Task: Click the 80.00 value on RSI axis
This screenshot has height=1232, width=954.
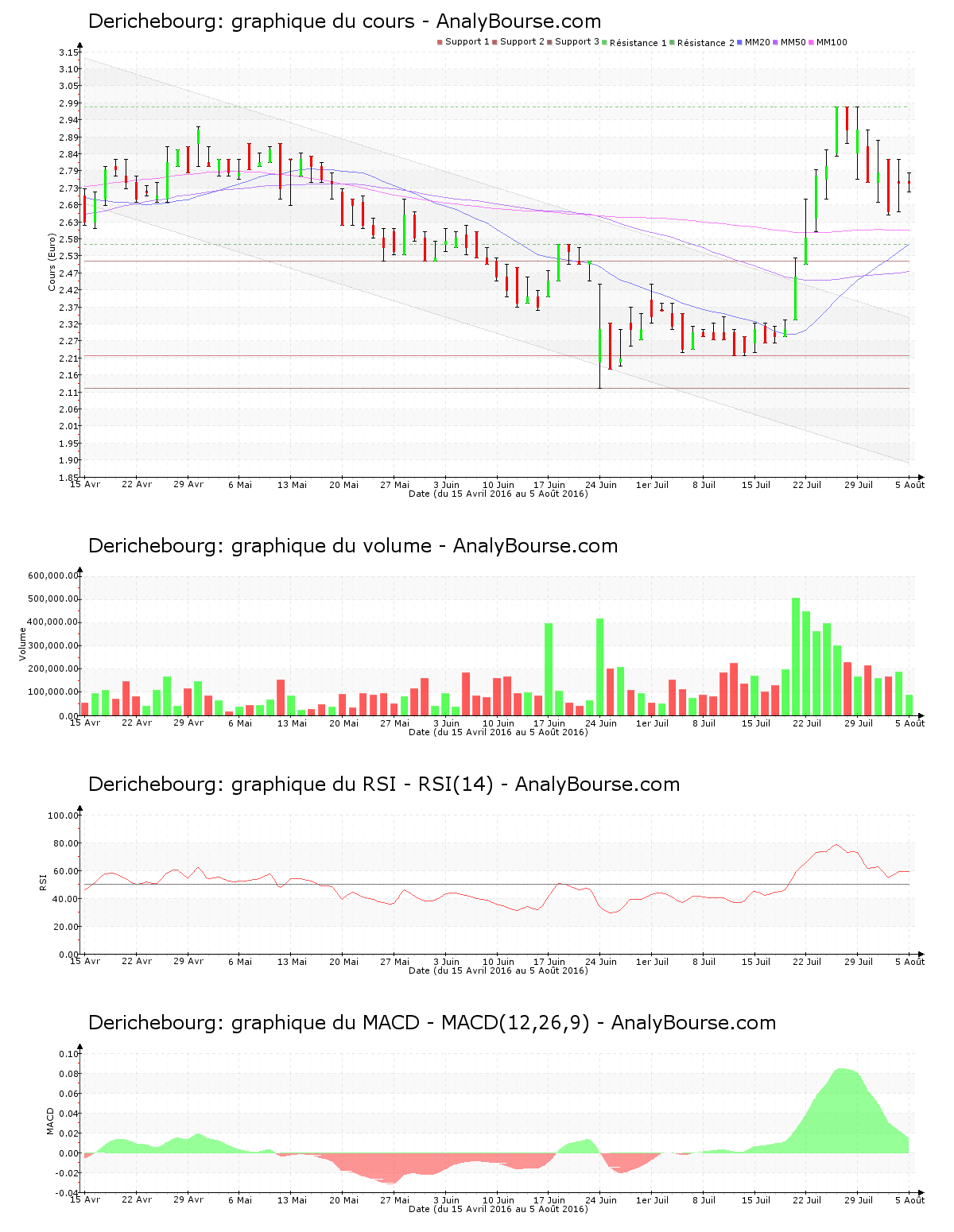Action: pyautogui.click(x=66, y=843)
